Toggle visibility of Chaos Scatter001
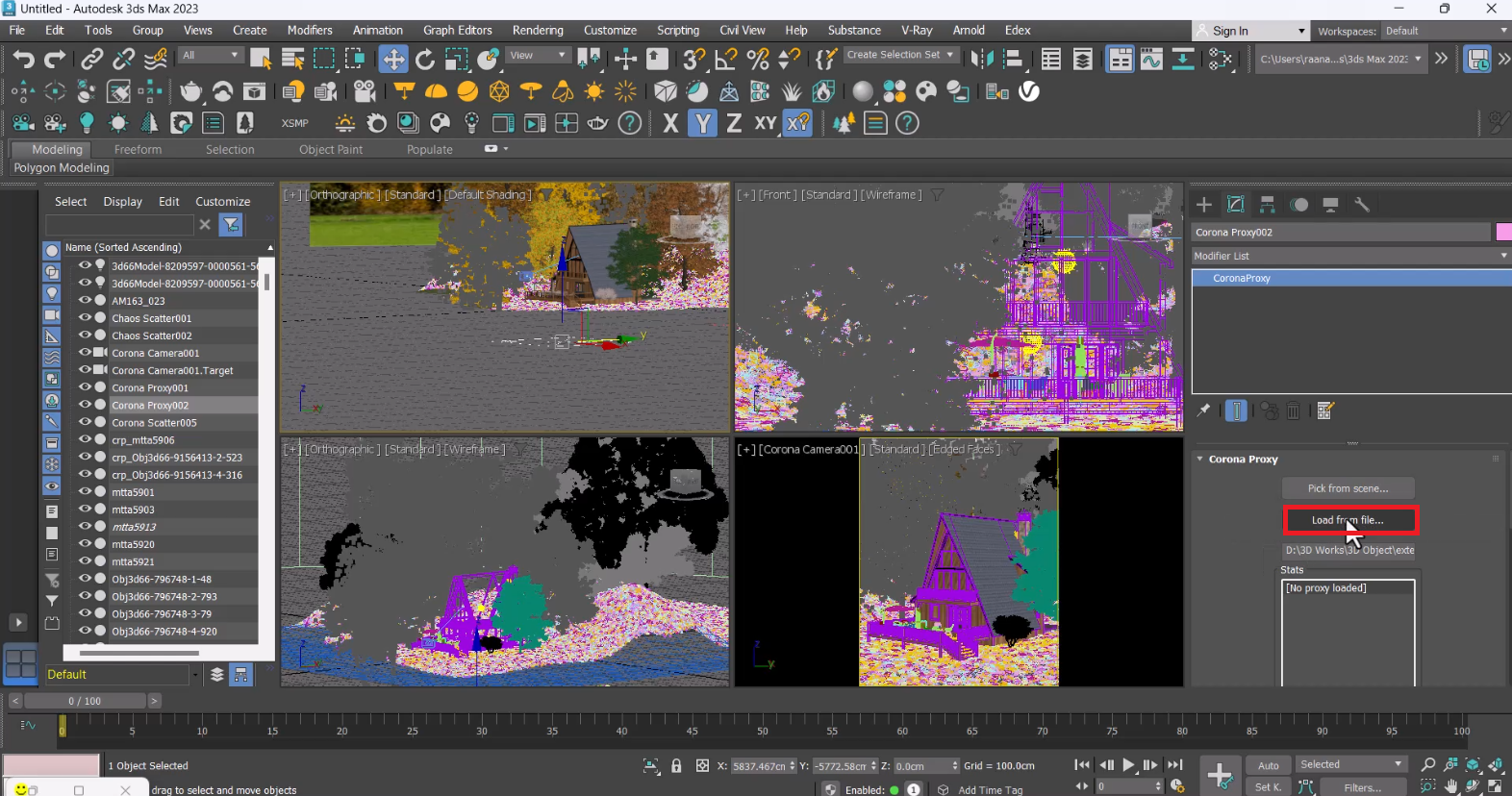This screenshot has width=1512, height=796. click(85, 318)
